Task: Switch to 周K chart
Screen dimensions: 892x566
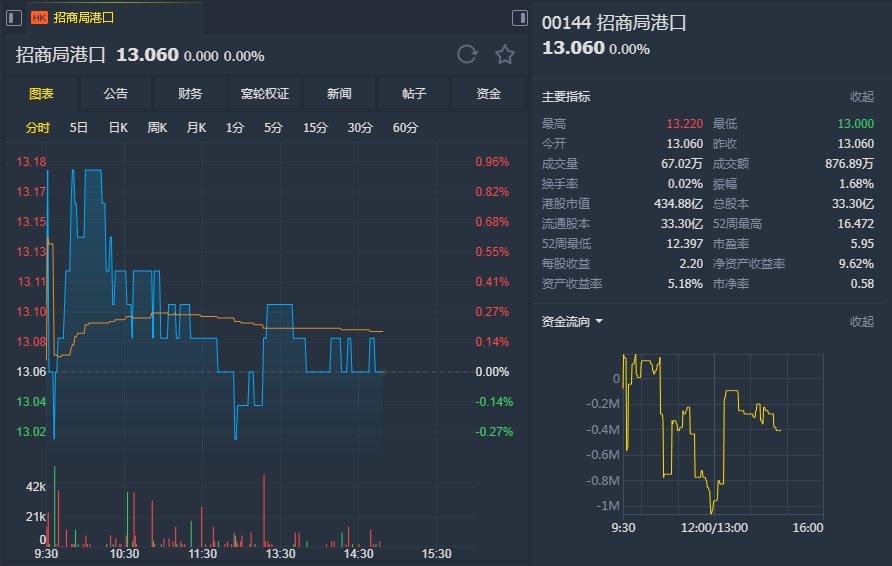Action: [157, 127]
